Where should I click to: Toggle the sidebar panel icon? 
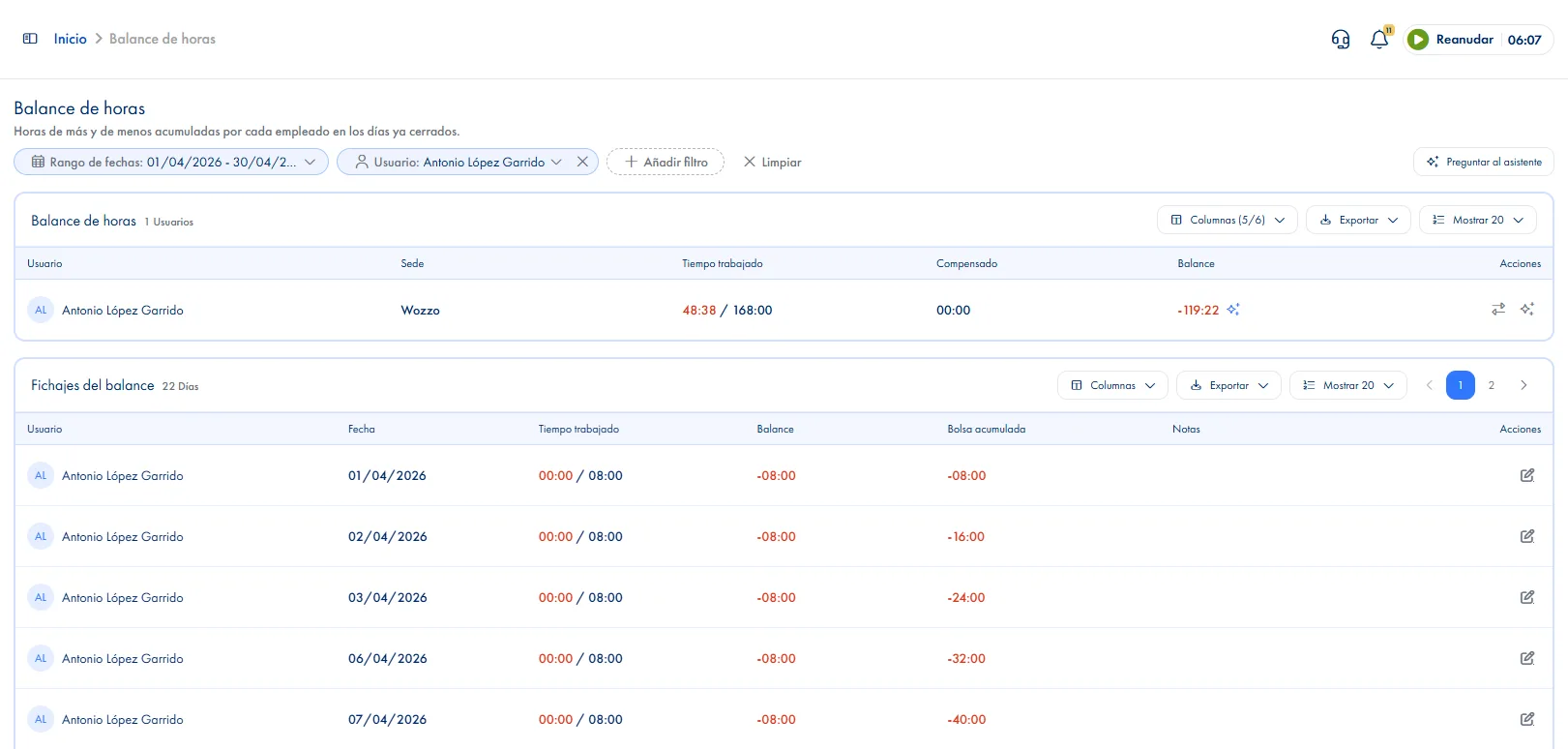tap(30, 39)
